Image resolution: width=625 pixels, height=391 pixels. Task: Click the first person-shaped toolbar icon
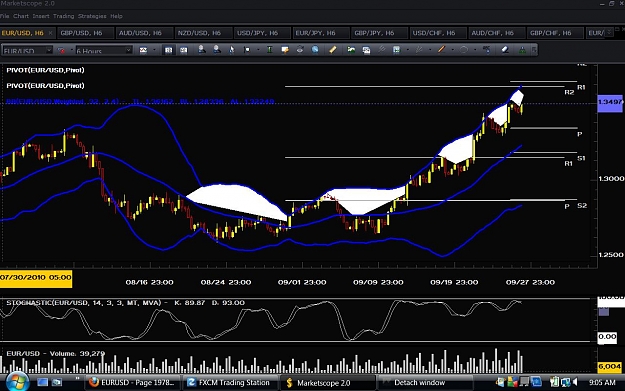(202, 50)
